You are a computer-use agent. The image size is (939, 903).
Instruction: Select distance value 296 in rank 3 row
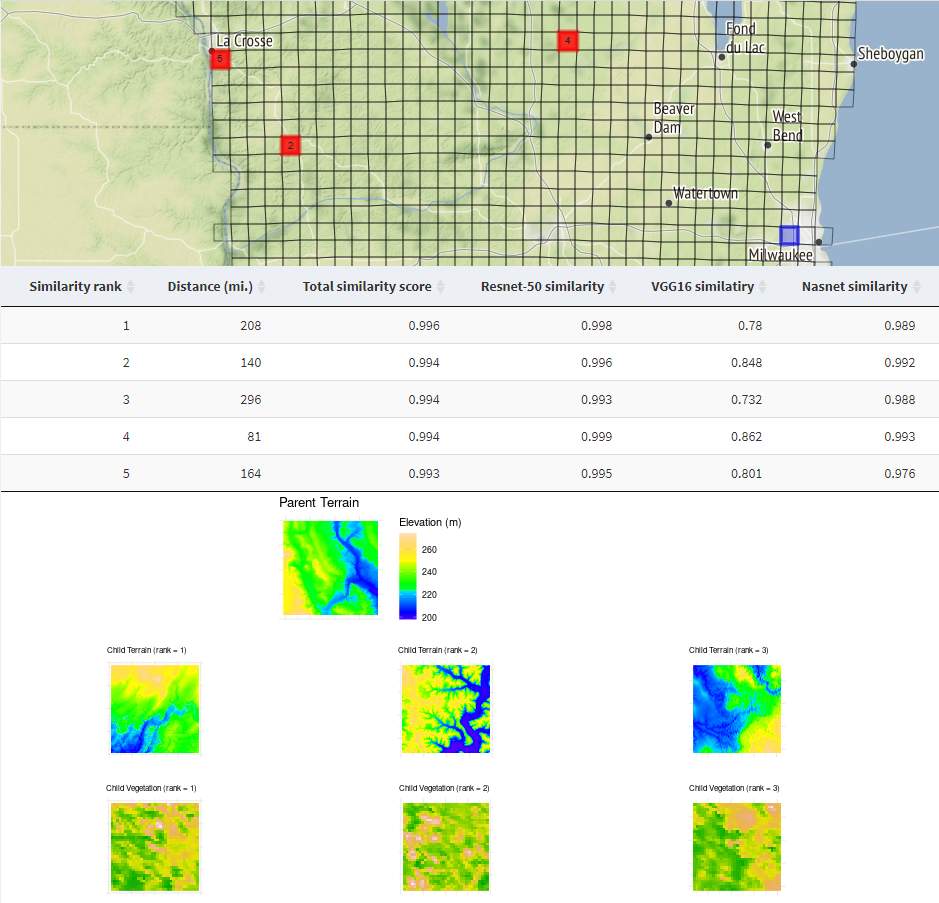coord(250,400)
